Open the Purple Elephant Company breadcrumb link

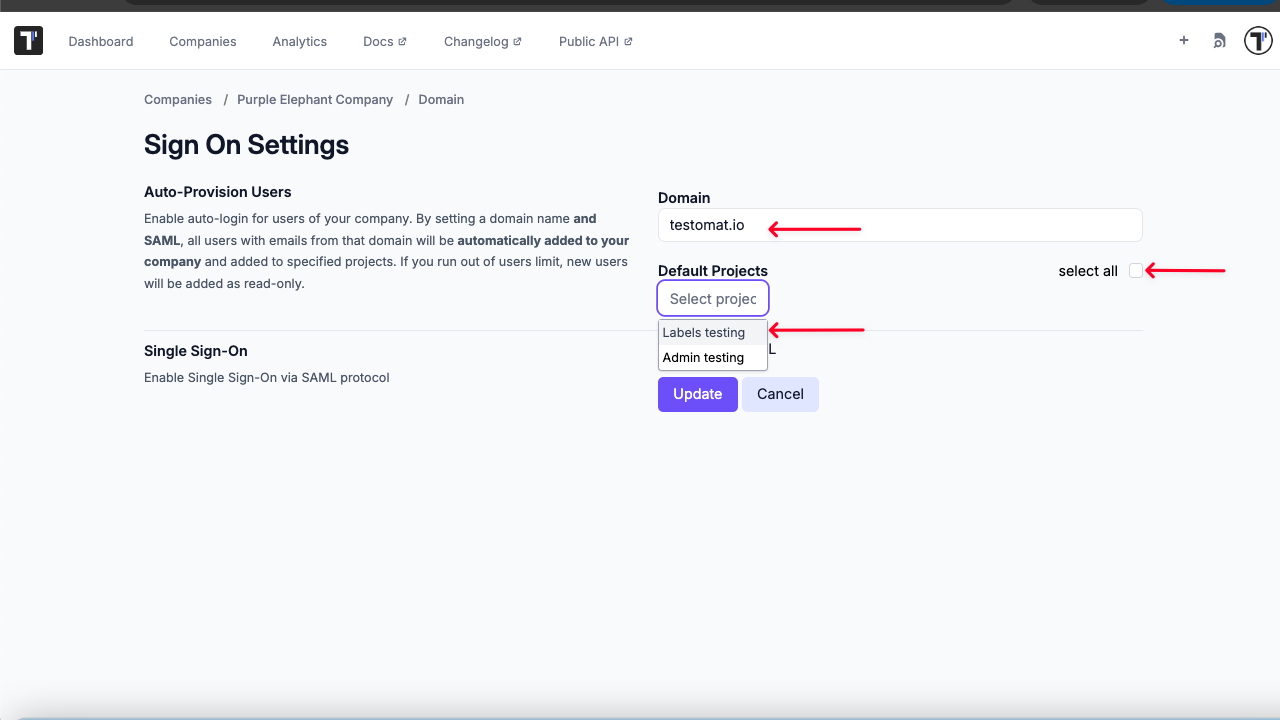(x=315, y=99)
